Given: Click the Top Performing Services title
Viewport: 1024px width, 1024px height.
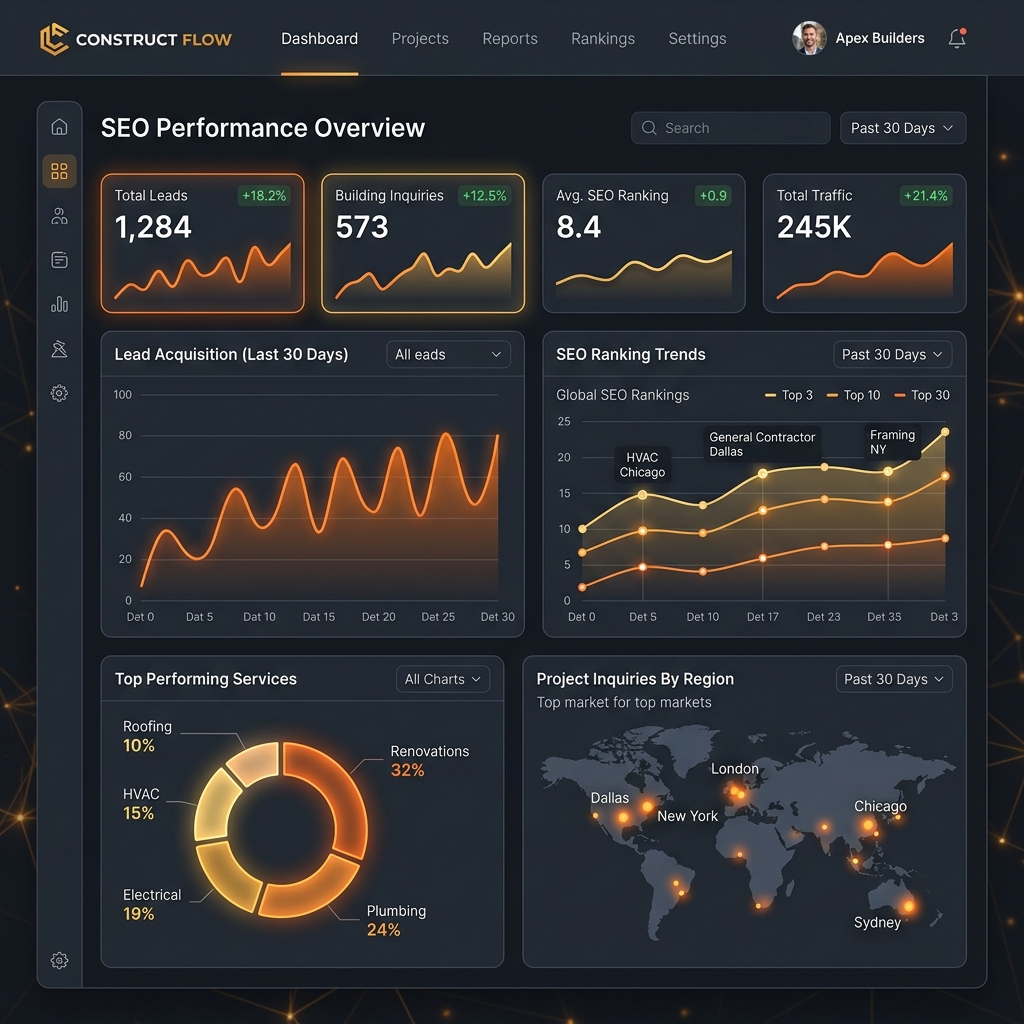Looking at the screenshot, I should click(x=206, y=679).
